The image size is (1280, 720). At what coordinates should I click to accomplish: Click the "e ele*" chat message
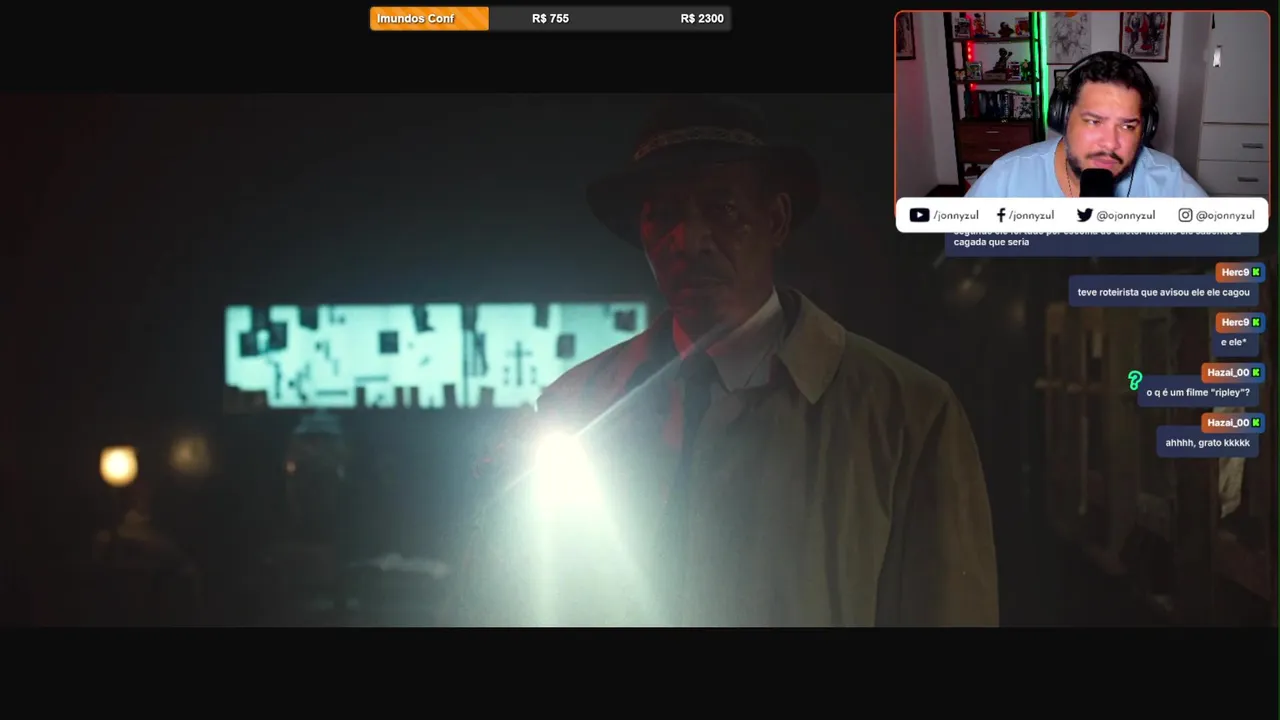[x=1233, y=342]
